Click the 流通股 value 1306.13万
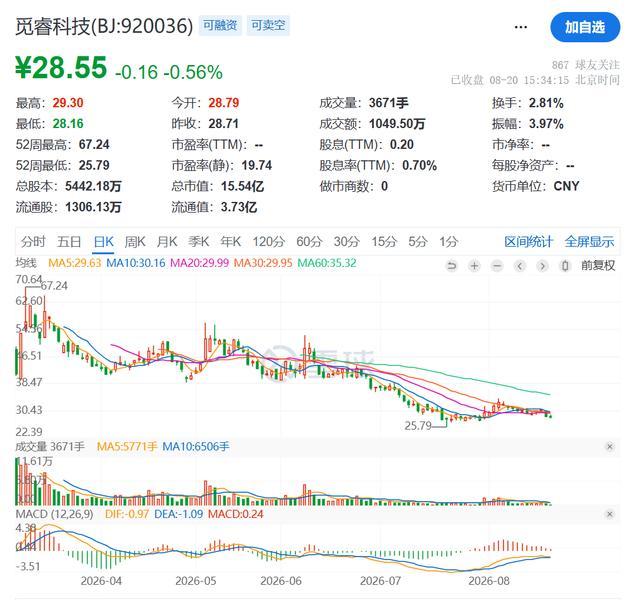 tap(93, 207)
